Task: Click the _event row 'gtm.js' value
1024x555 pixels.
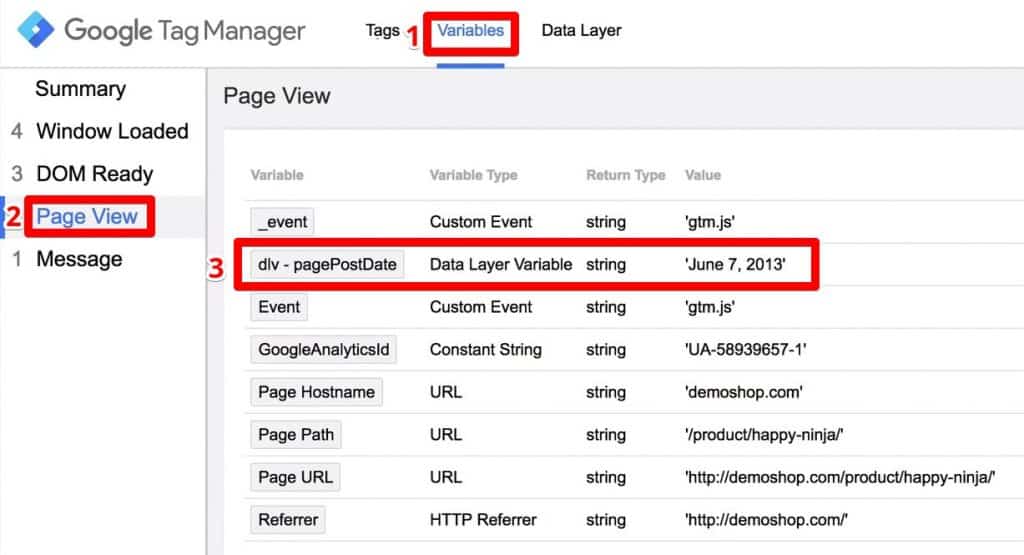Action: click(710, 222)
